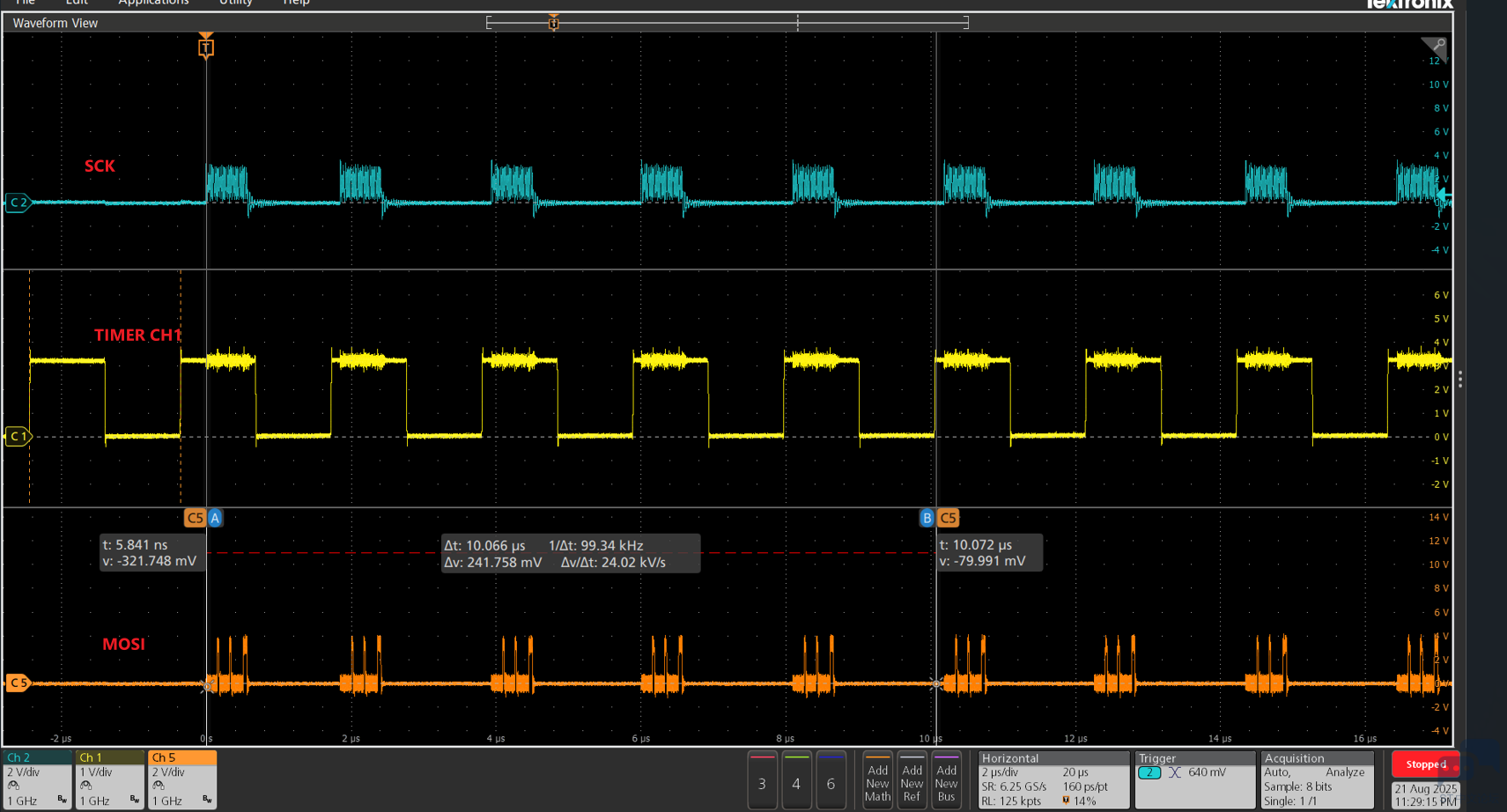Viewport: 1507px width, 812px height.
Task: Click the 640 mV trigger level value
Action: pos(1207,772)
